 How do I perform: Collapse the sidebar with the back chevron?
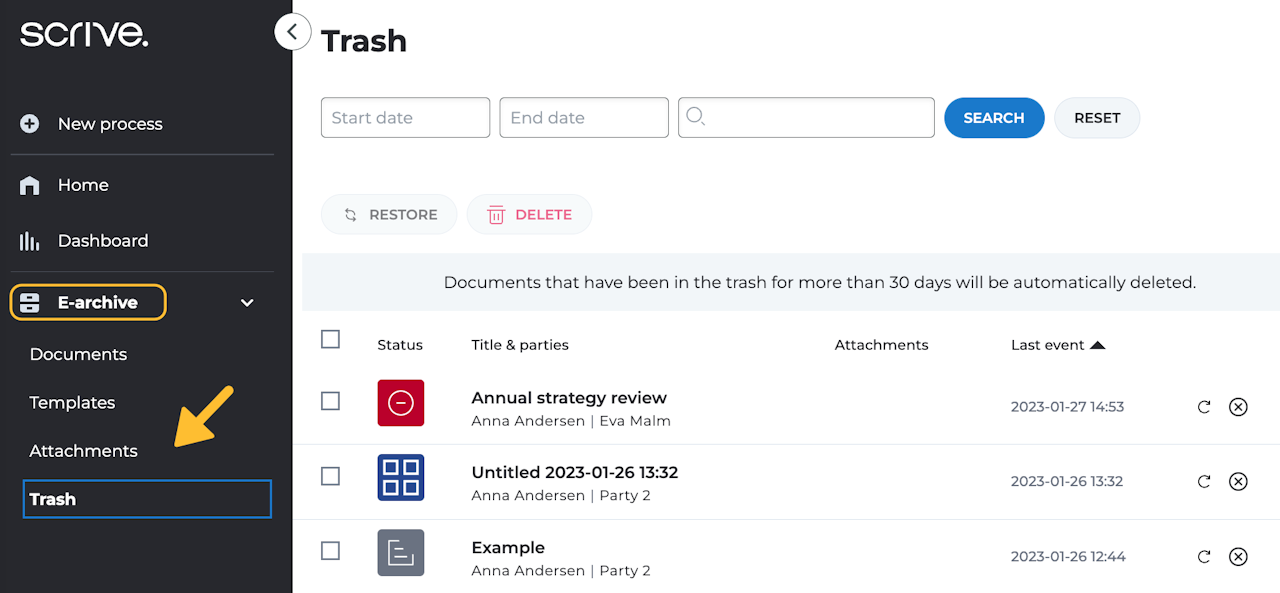(292, 32)
